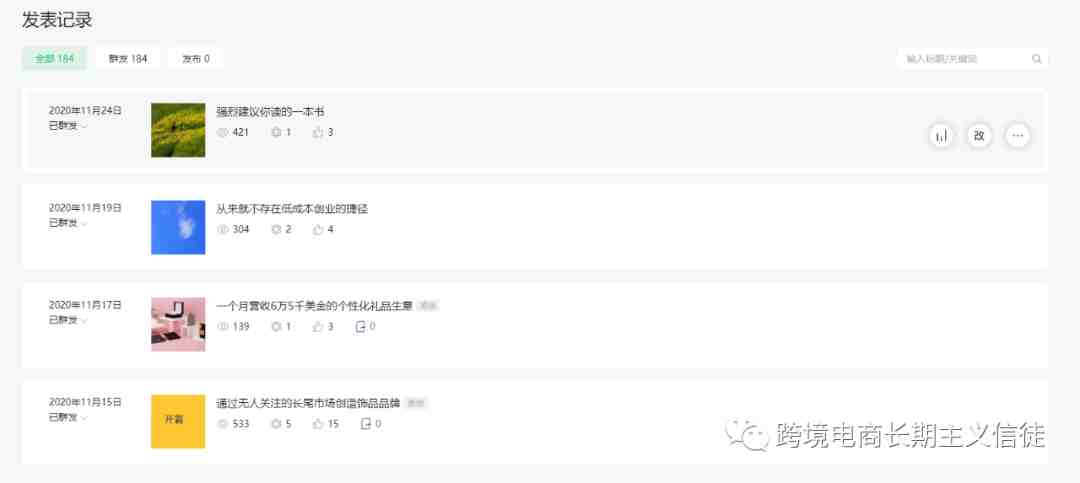Open article 强烈建议你读的一本书
The image size is (1080, 483).
270,112
